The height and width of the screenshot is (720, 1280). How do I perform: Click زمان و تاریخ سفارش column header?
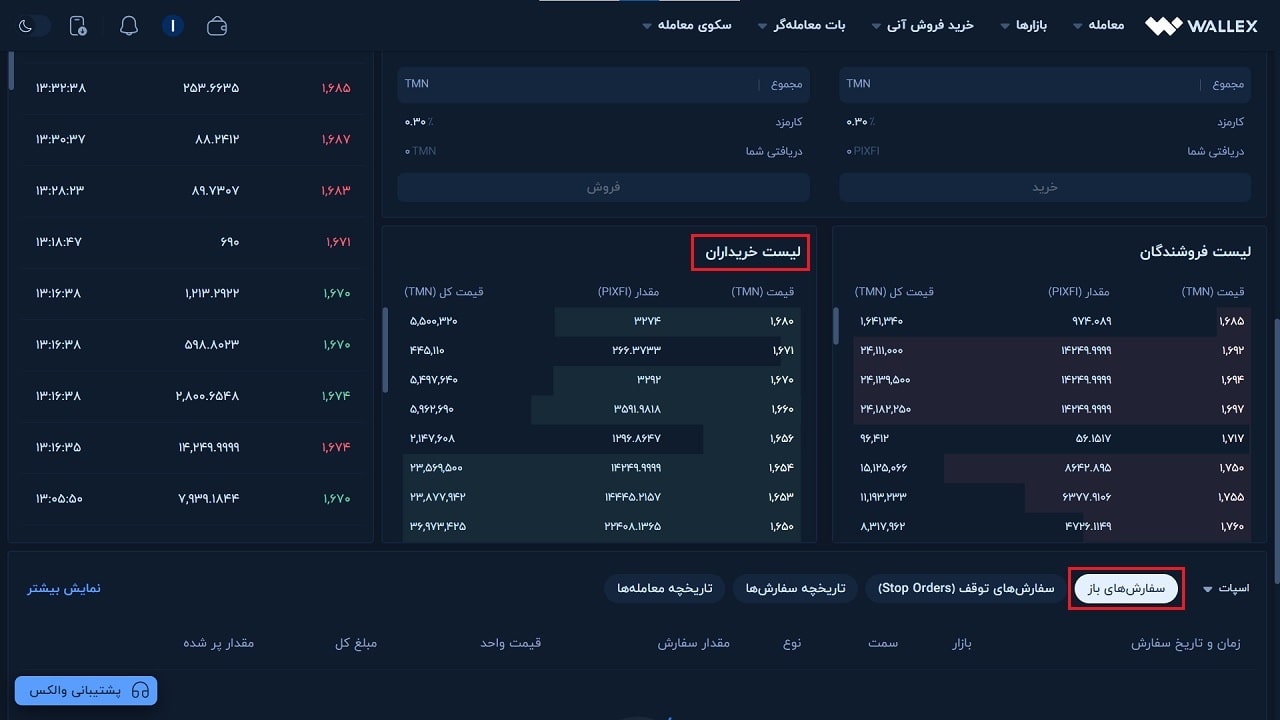pyautogui.click(x=1185, y=643)
